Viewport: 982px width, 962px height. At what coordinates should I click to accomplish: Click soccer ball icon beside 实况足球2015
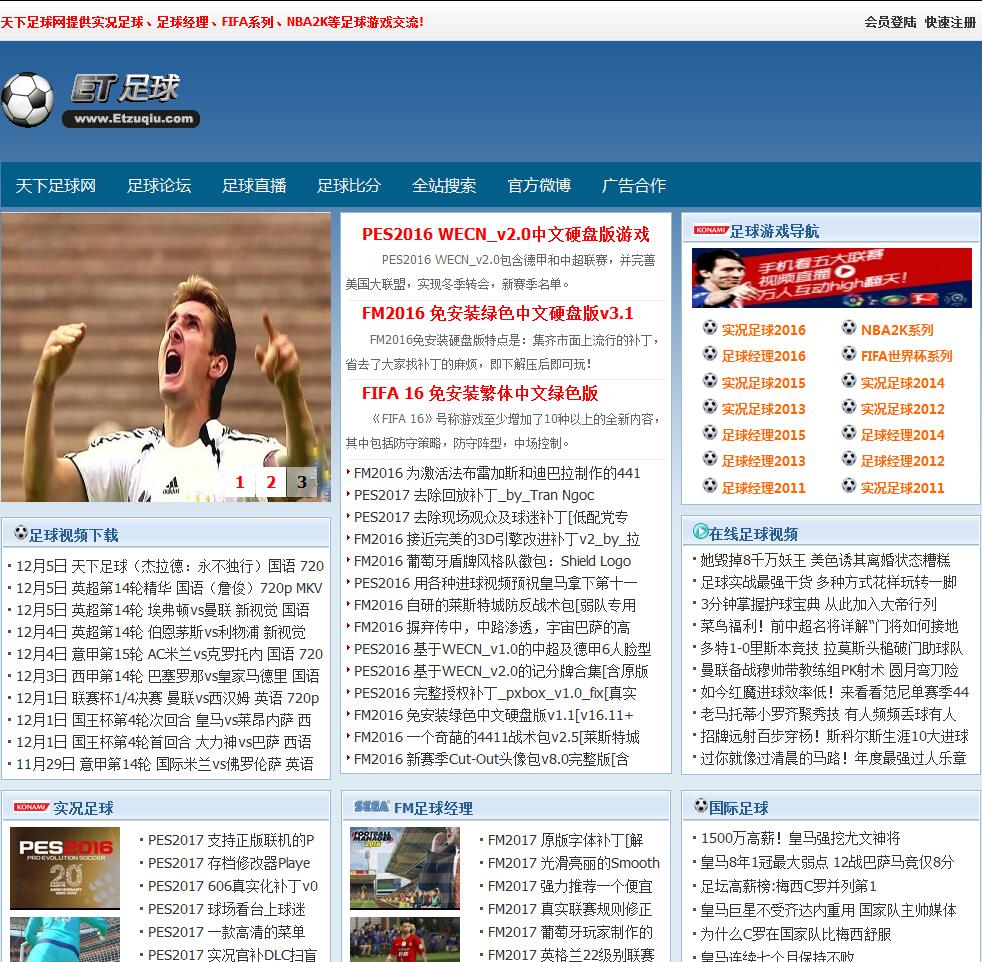[710, 381]
